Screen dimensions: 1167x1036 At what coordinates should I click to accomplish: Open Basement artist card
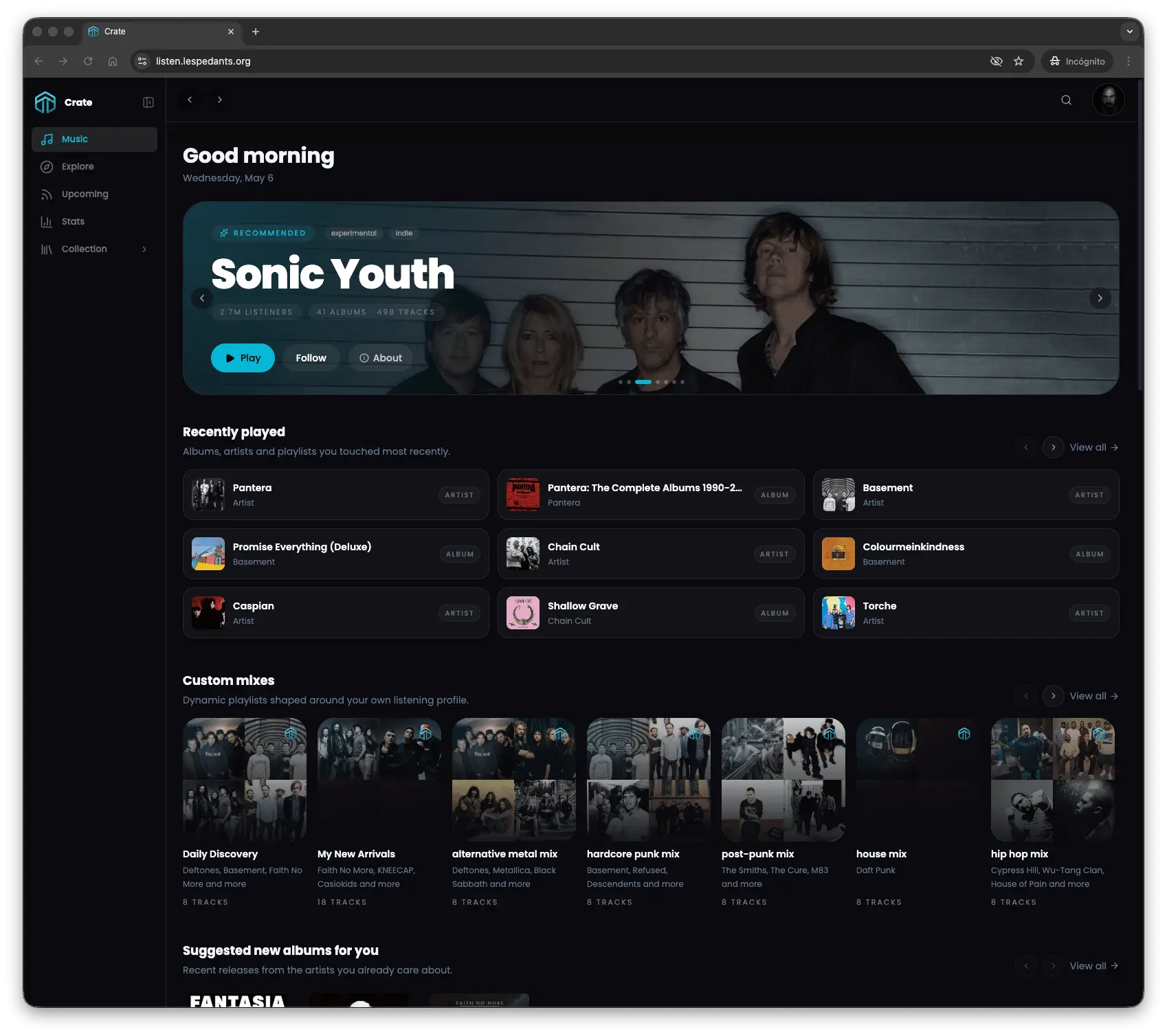click(x=966, y=495)
